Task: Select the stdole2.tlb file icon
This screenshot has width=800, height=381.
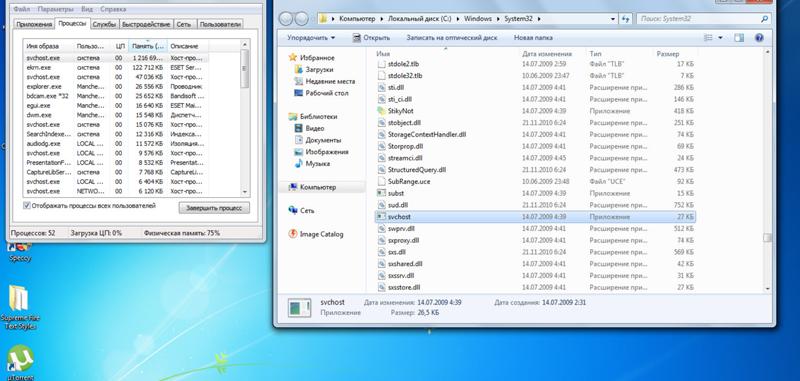Action: pyautogui.click(x=382, y=64)
